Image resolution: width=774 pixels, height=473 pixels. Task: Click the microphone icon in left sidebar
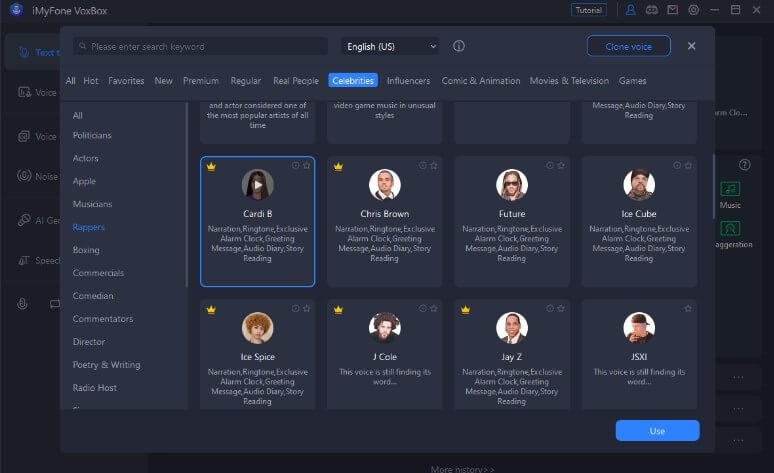pyautogui.click(x=22, y=304)
